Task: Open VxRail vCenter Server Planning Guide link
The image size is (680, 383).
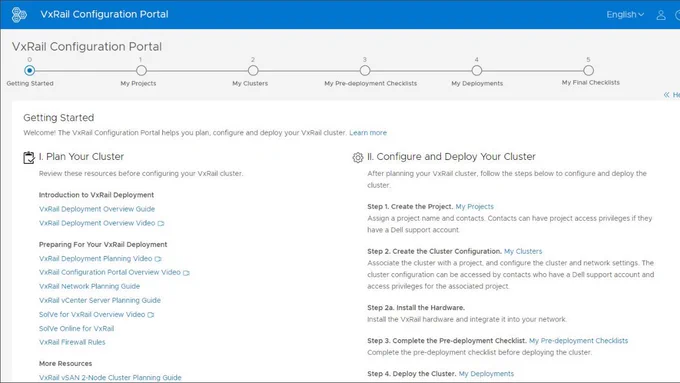Action: pyautogui.click(x=100, y=300)
